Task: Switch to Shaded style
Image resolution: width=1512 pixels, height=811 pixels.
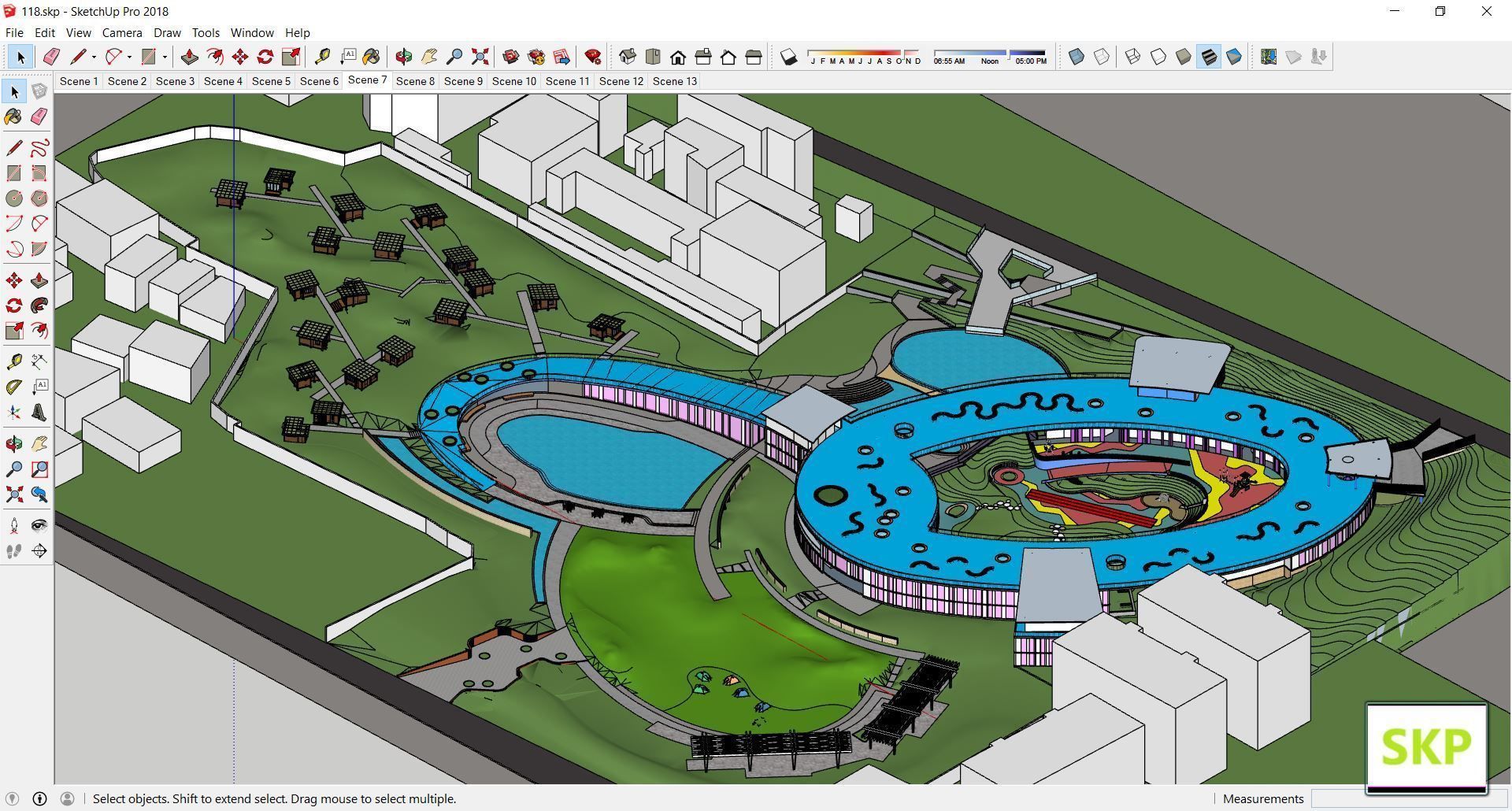Action: coord(1184,57)
